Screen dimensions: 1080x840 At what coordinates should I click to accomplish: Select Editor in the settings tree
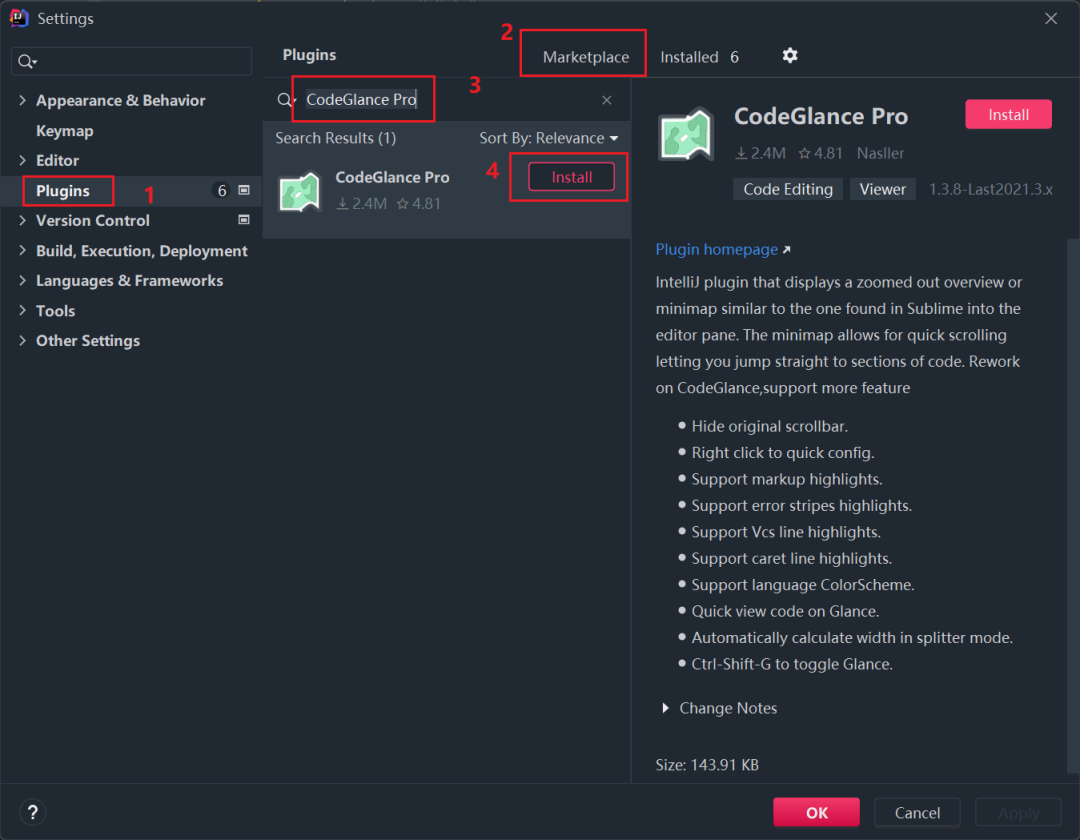tap(57, 160)
